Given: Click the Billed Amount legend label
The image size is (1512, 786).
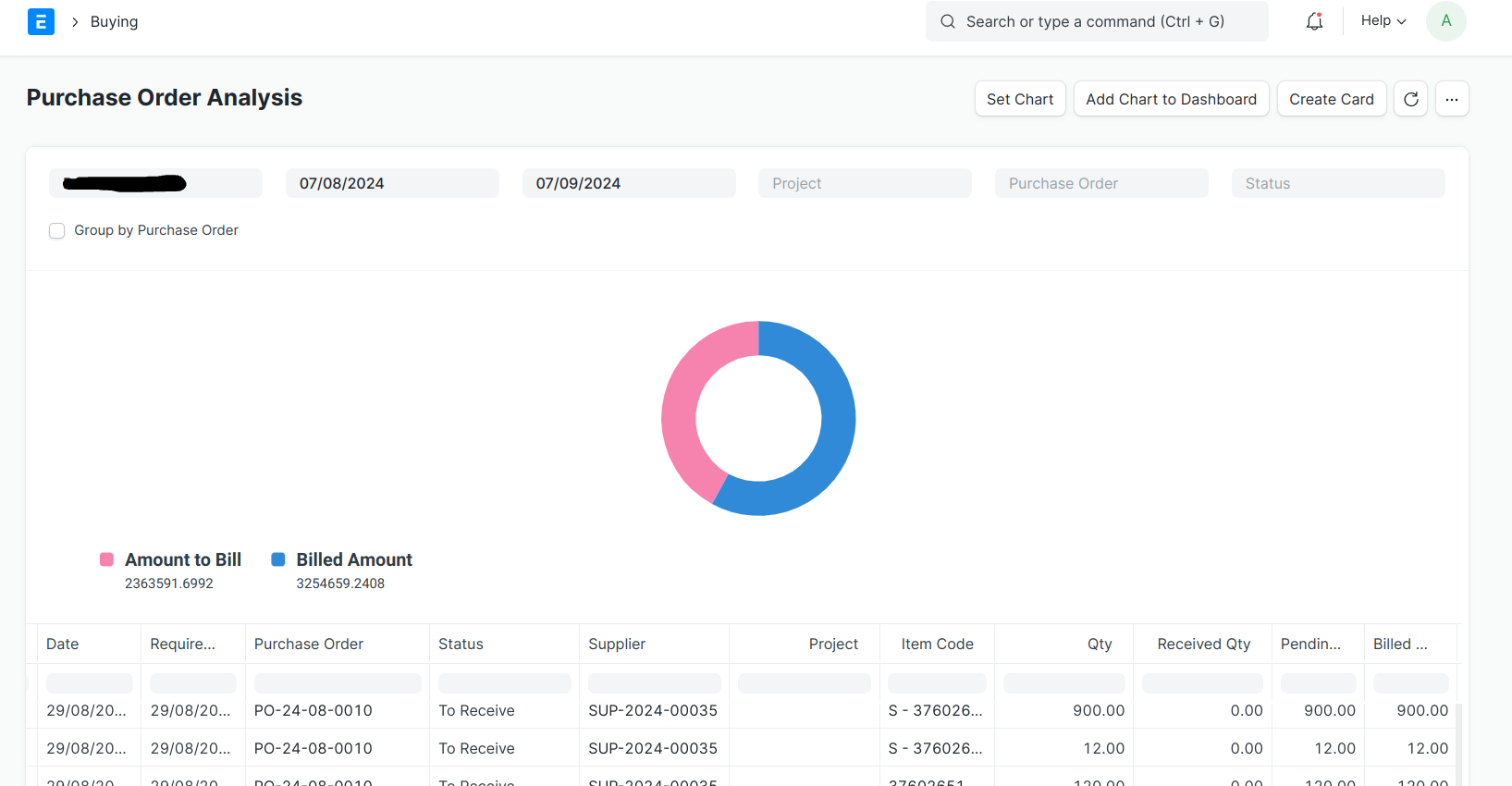Looking at the screenshot, I should coord(354,559).
